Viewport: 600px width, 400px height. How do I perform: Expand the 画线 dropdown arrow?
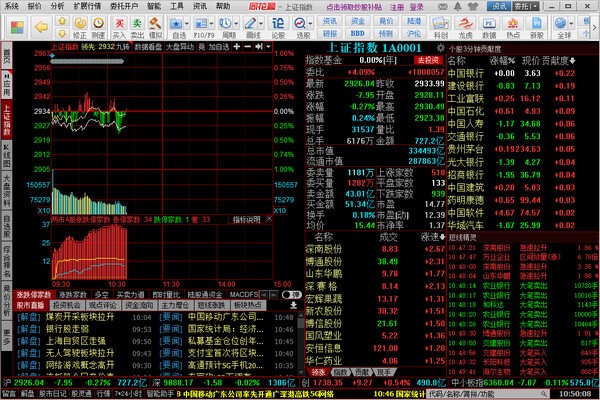pyautogui.click(x=261, y=24)
